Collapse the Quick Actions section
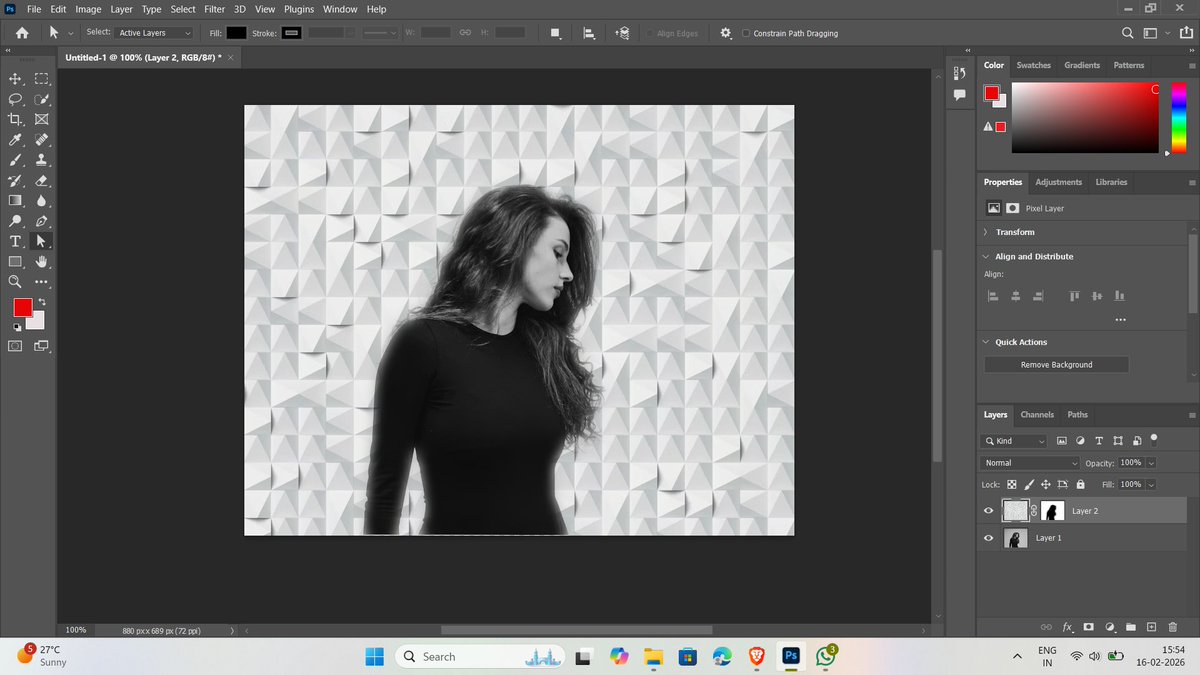 click(985, 342)
